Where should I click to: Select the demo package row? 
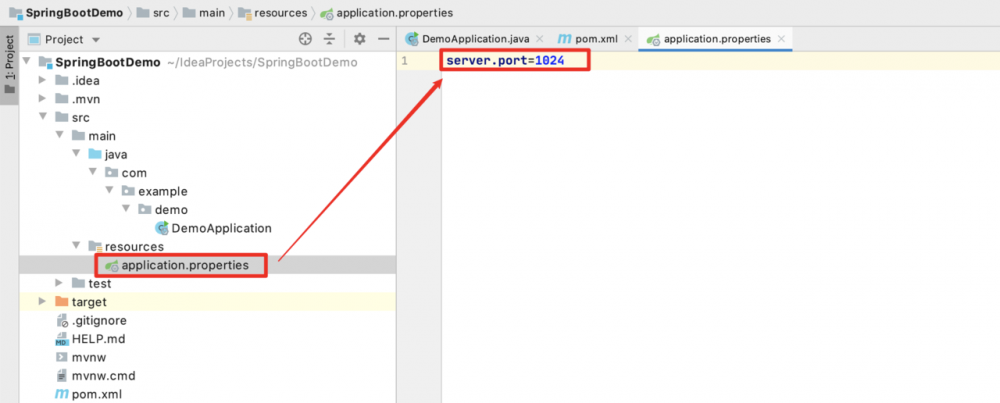pyautogui.click(x=208, y=210)
